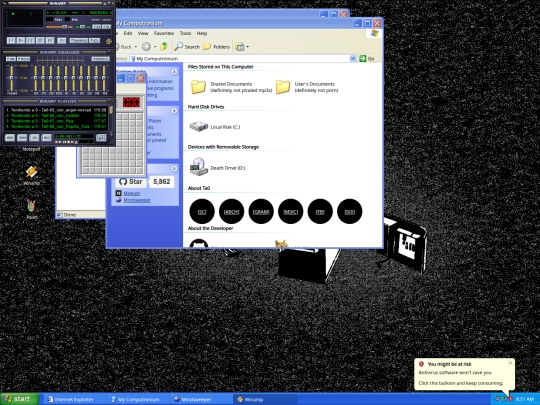Screen dimensions: 540x405
Task: Click playlist REM button
Action: (22, 138)
